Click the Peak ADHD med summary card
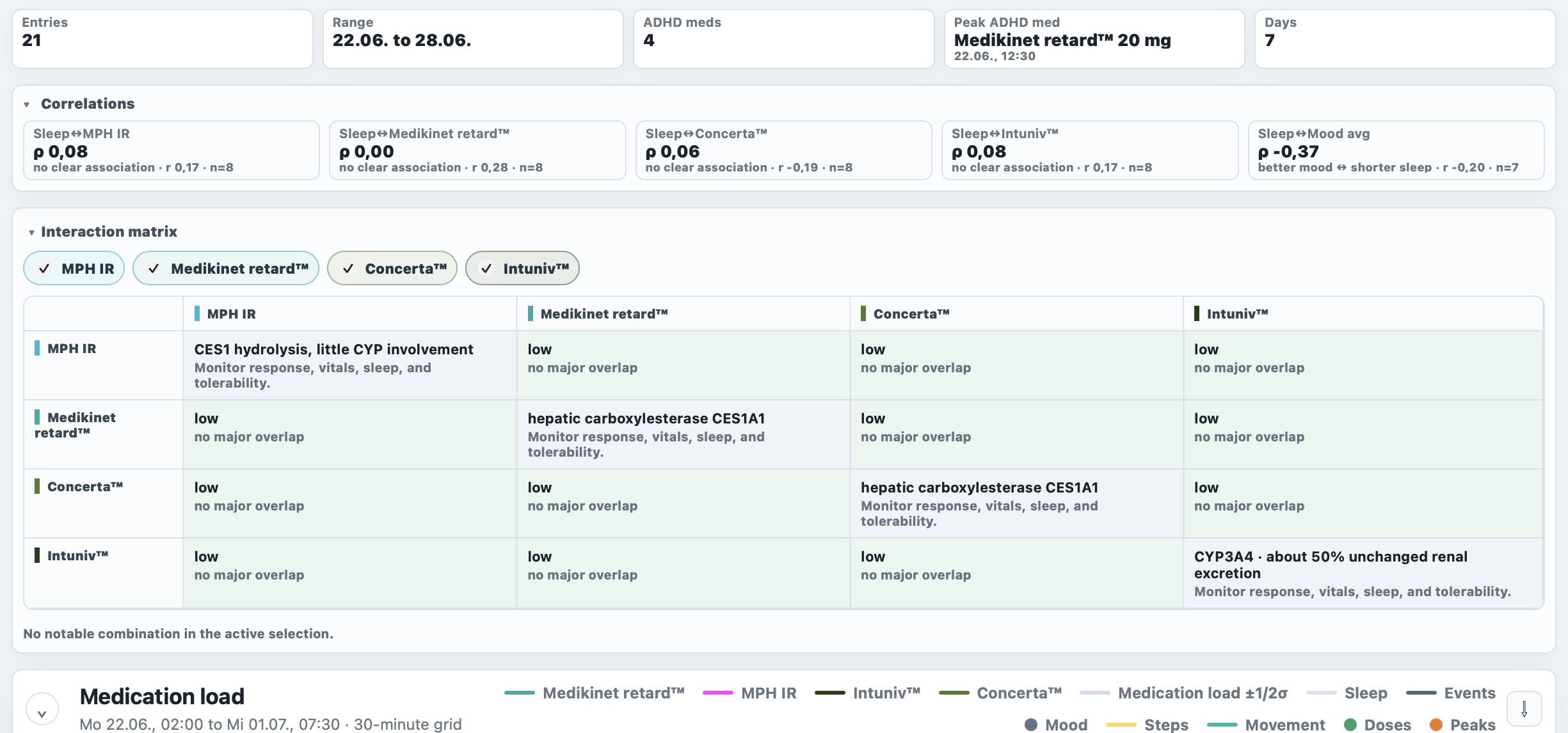The height and width of the screenshot is (733, 1568). [x=1094, y=39]
